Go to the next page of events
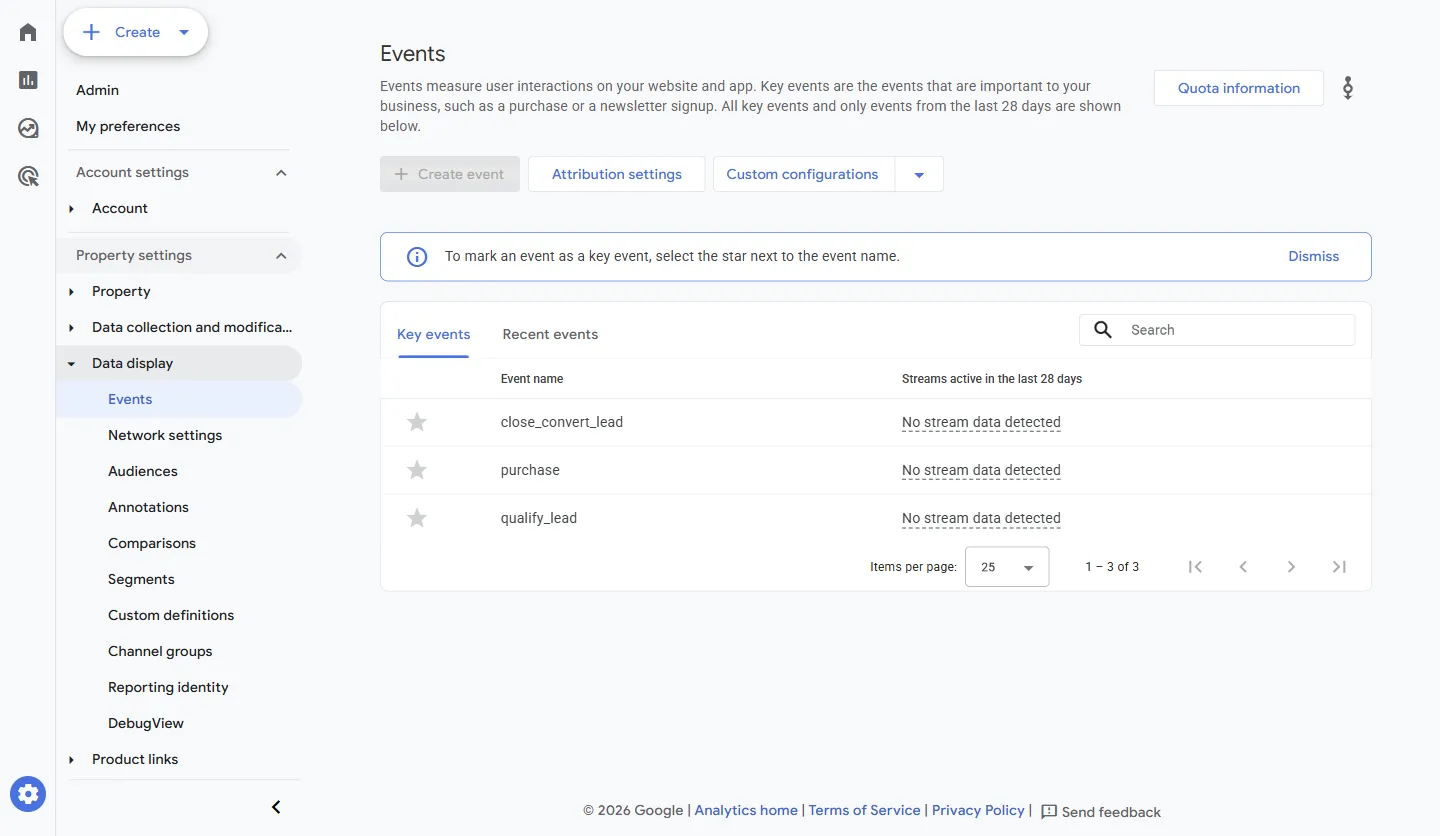Image resolution: width=1440 pixels, height=836 pixels. click(1291, 567)
